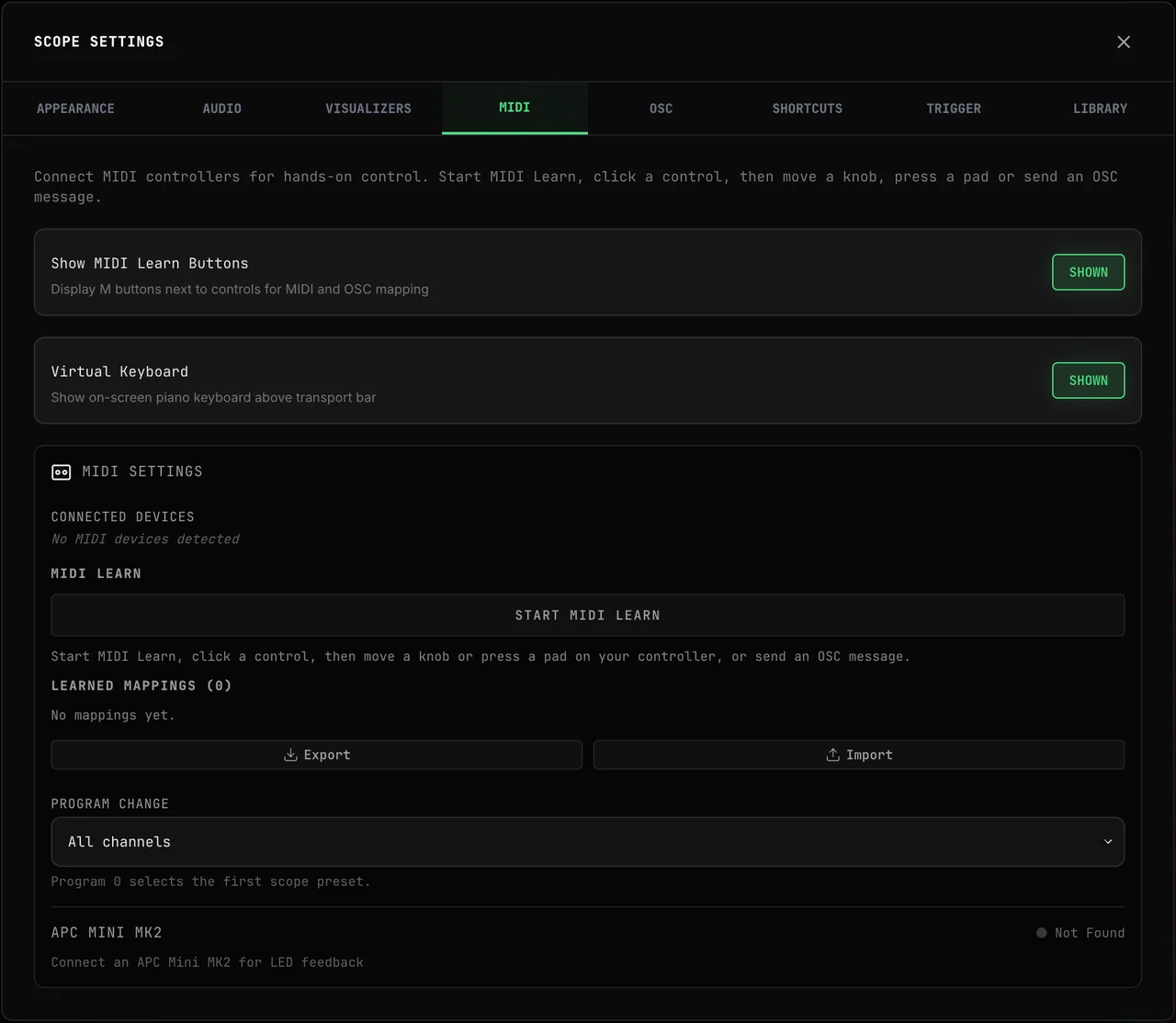Click 'Program 0 selects the first scope preset.'

tap(211, 881)
